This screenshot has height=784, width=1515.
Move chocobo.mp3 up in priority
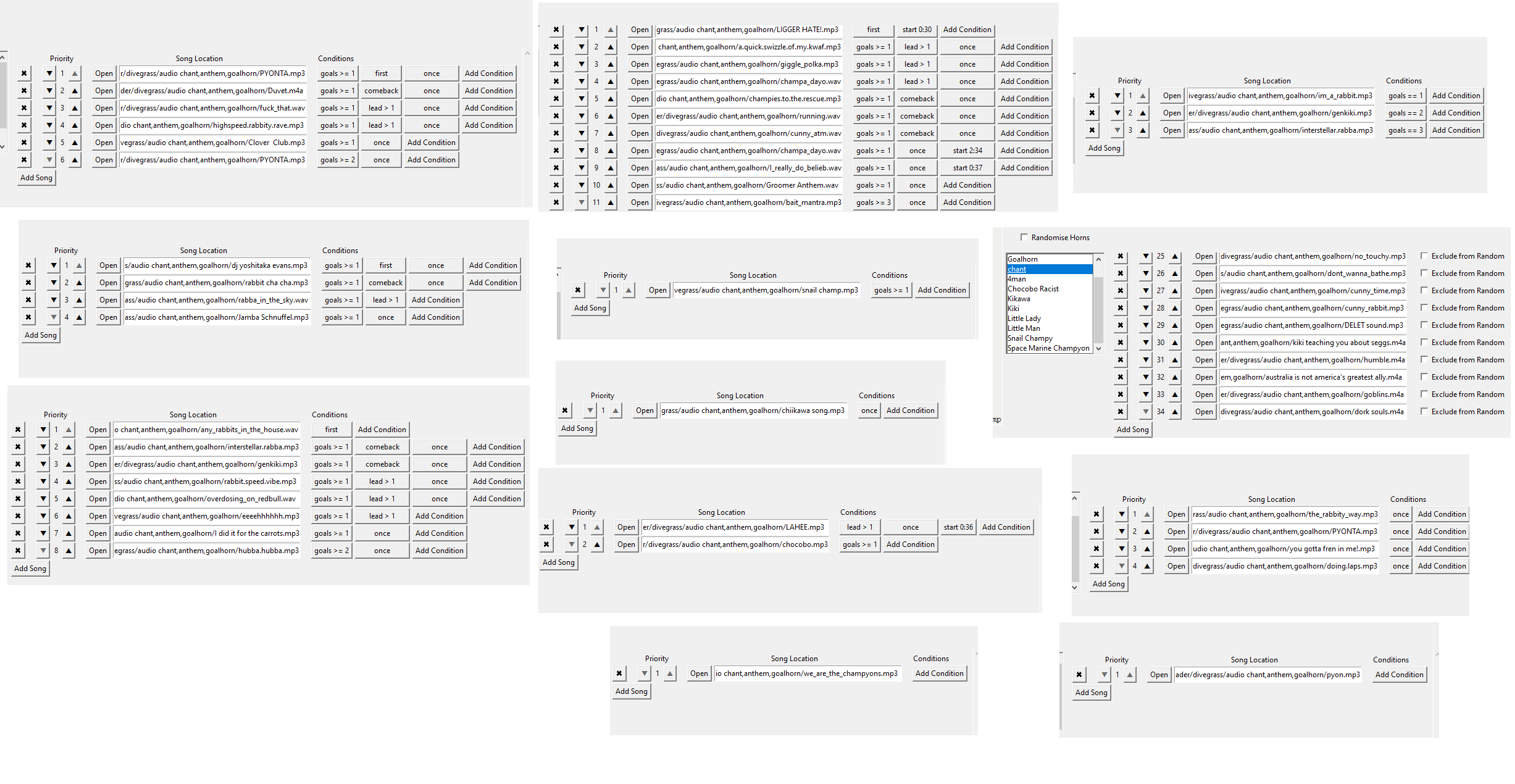tap(597, 544)
